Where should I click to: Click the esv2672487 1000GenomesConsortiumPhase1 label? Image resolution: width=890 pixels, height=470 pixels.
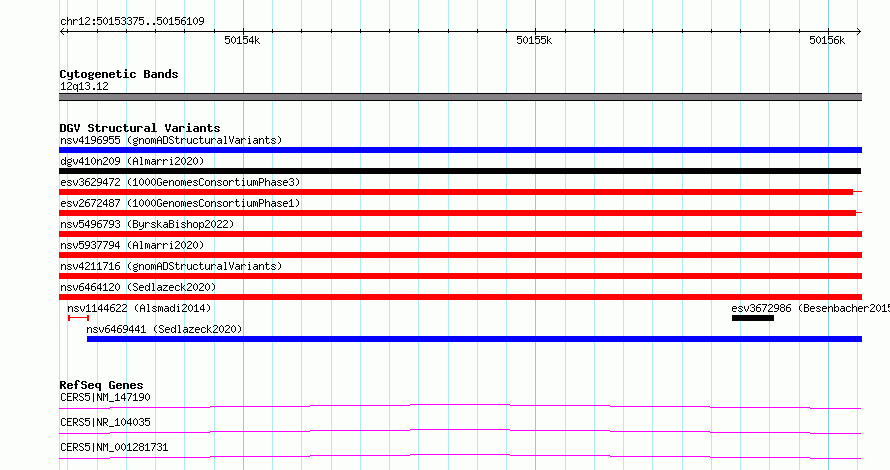(180, 203)
